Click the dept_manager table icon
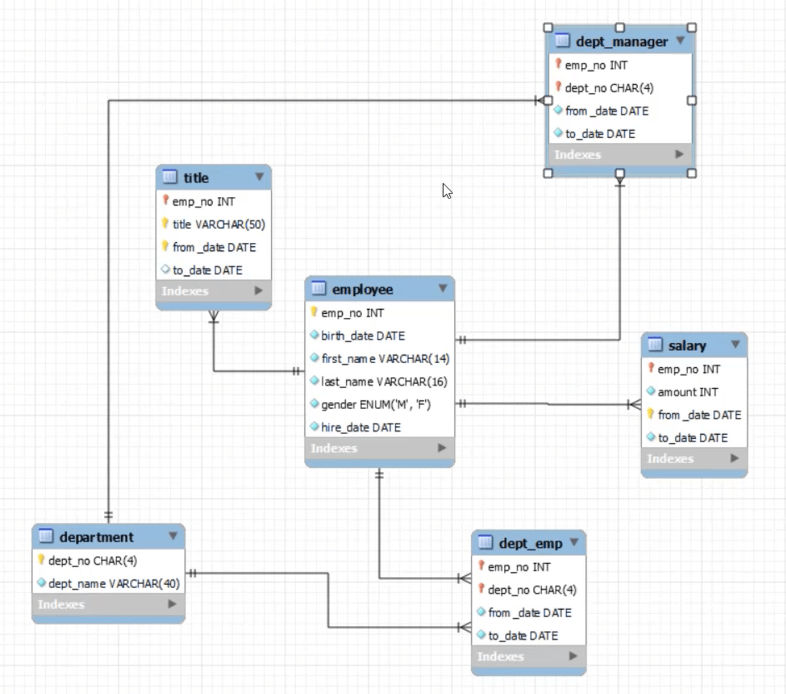This screenshot has height=694, width=786. 562,41
